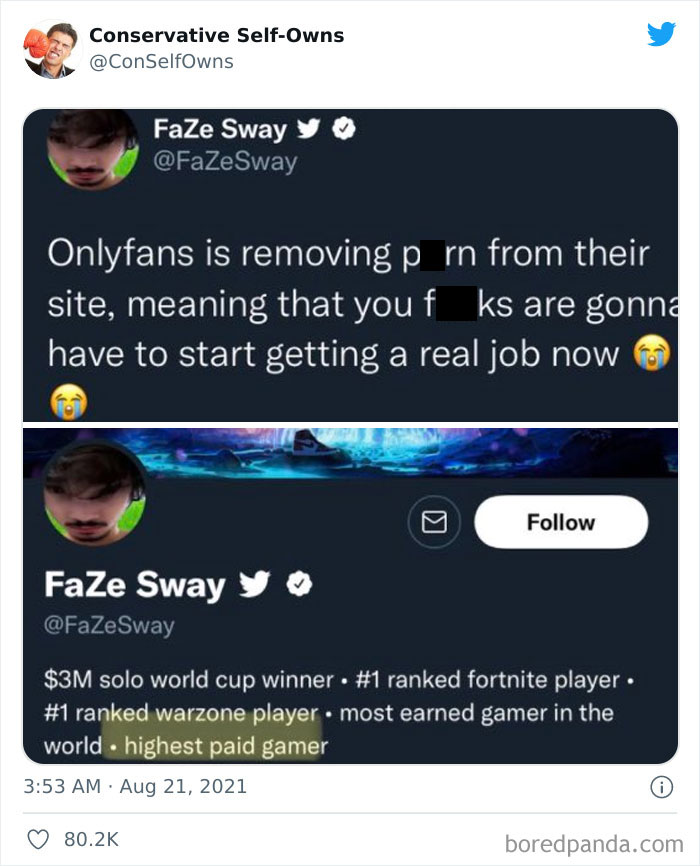Viewport: 700px width, 866px height.
Task: Open the Conservative Self-Owns profile name
Action: click(216, 35)
